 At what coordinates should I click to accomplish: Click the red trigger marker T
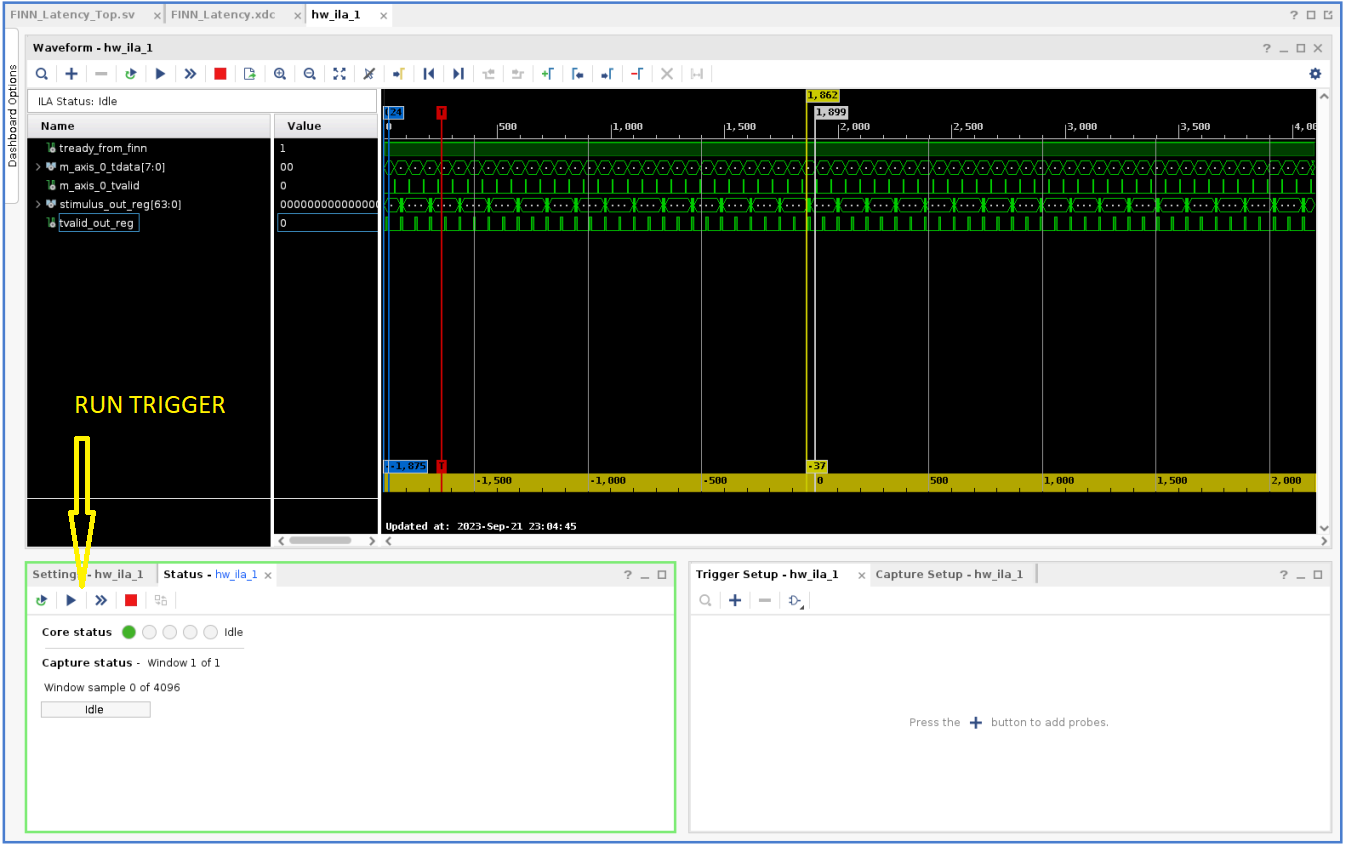pyautogui.click(x=442, y=113)
